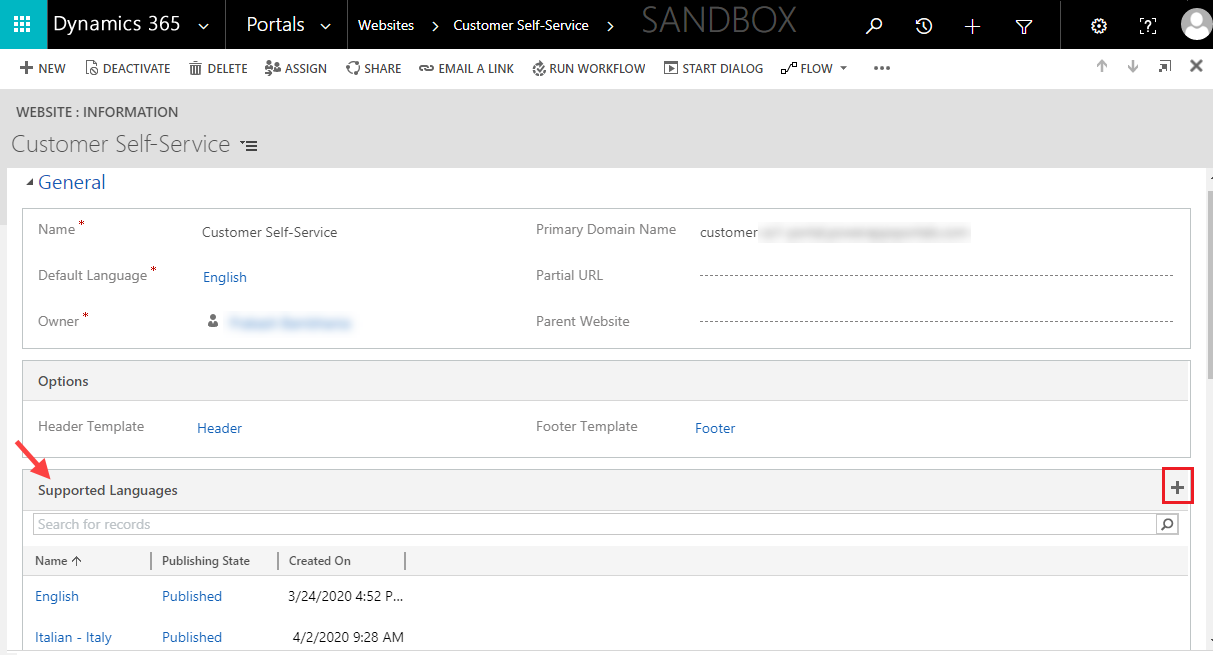This screenshot has height=655, width=1213.
Task: Pop out the form into new window
Action: coord(1165,66)
